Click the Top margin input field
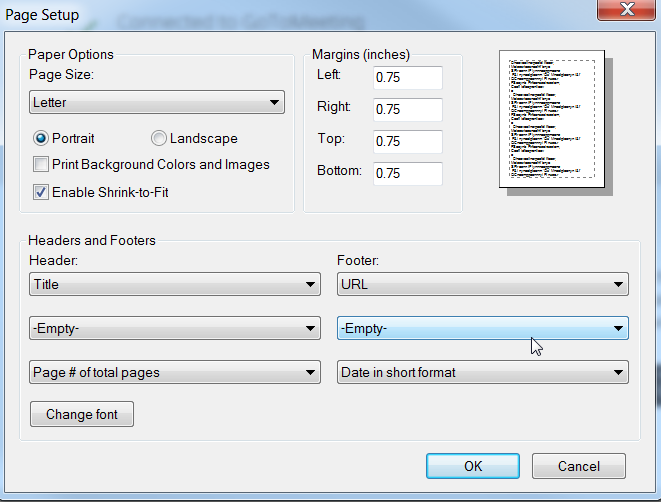This screenshot has height=502, width=661. coord(408,142)
